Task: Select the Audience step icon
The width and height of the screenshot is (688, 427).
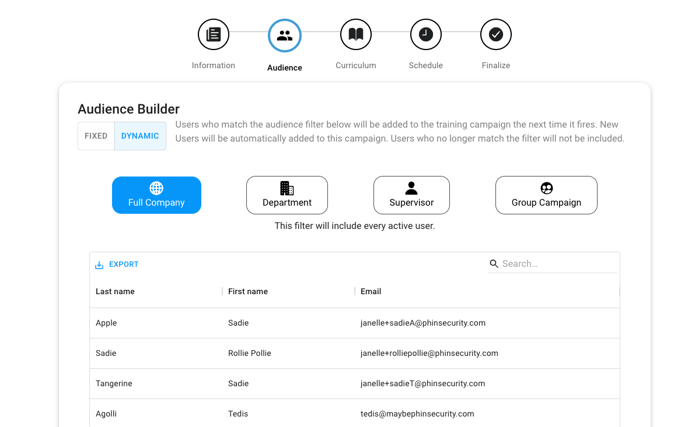Action: coord(284,36)
